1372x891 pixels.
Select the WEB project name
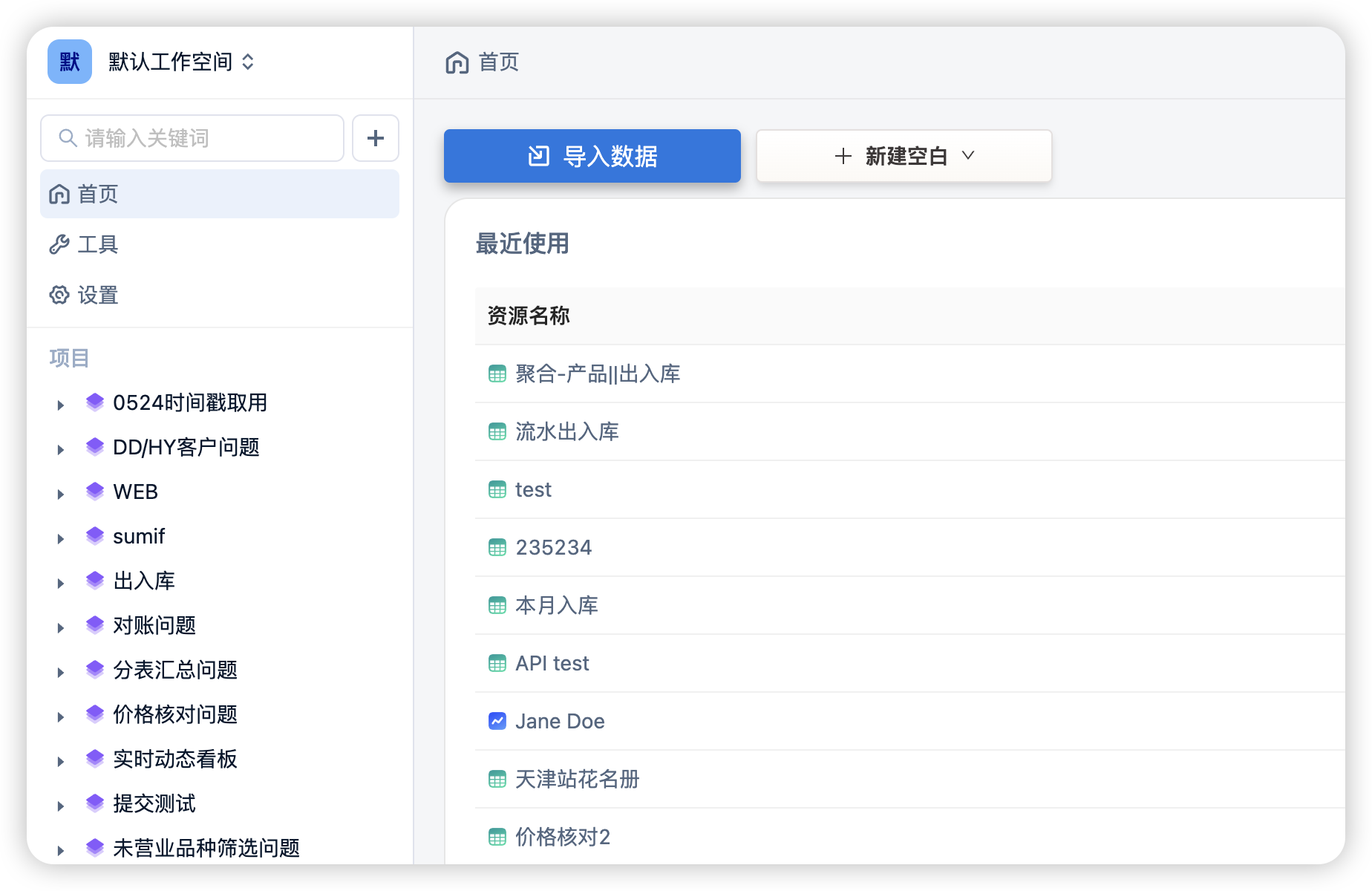[x=135, y=492]
